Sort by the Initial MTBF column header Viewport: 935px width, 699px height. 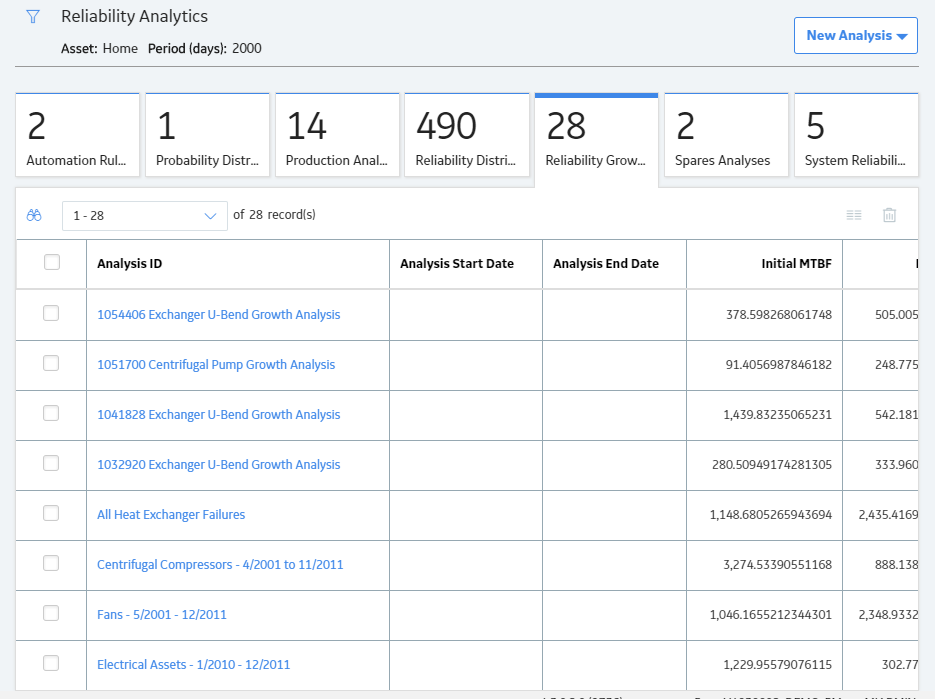(x=796, y=264)
